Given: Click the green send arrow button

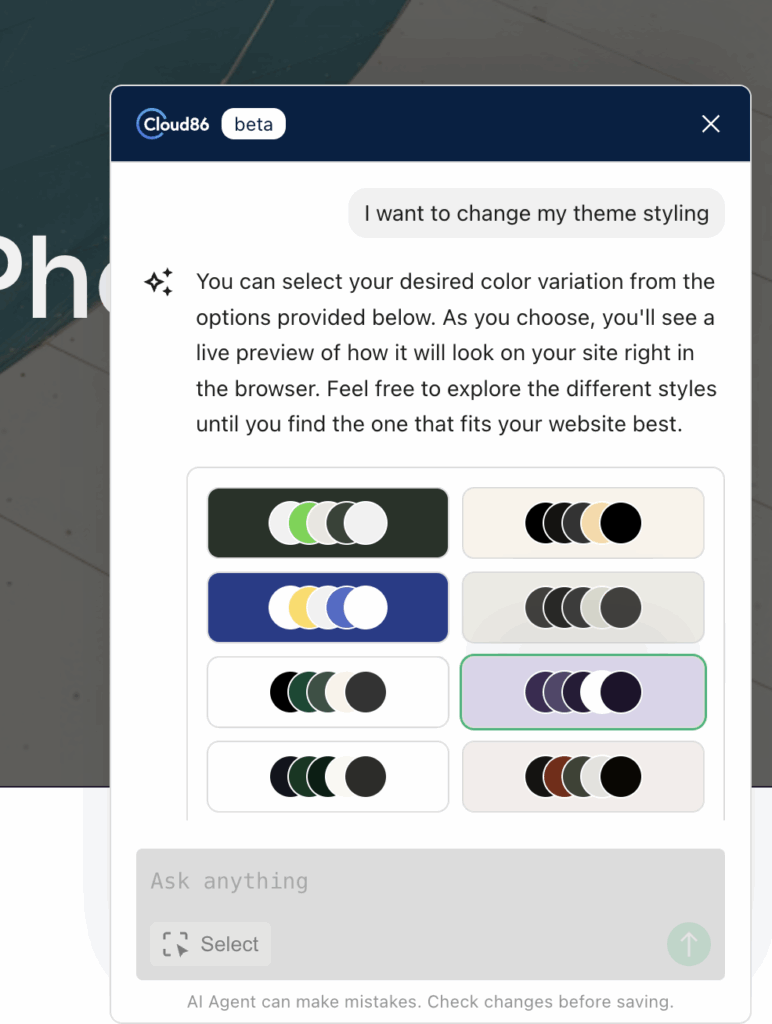Looking at the screenshot, I should (688, 943).
